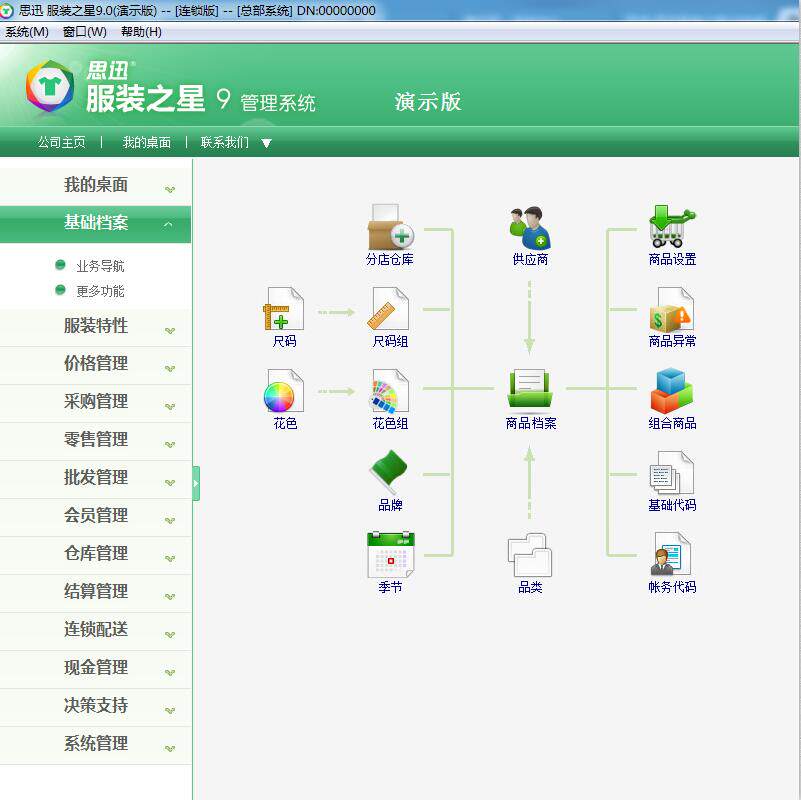Screen dimensions: 801x800
Task: Expand 批发管理 sidebar section
Action: pos(96,478)
